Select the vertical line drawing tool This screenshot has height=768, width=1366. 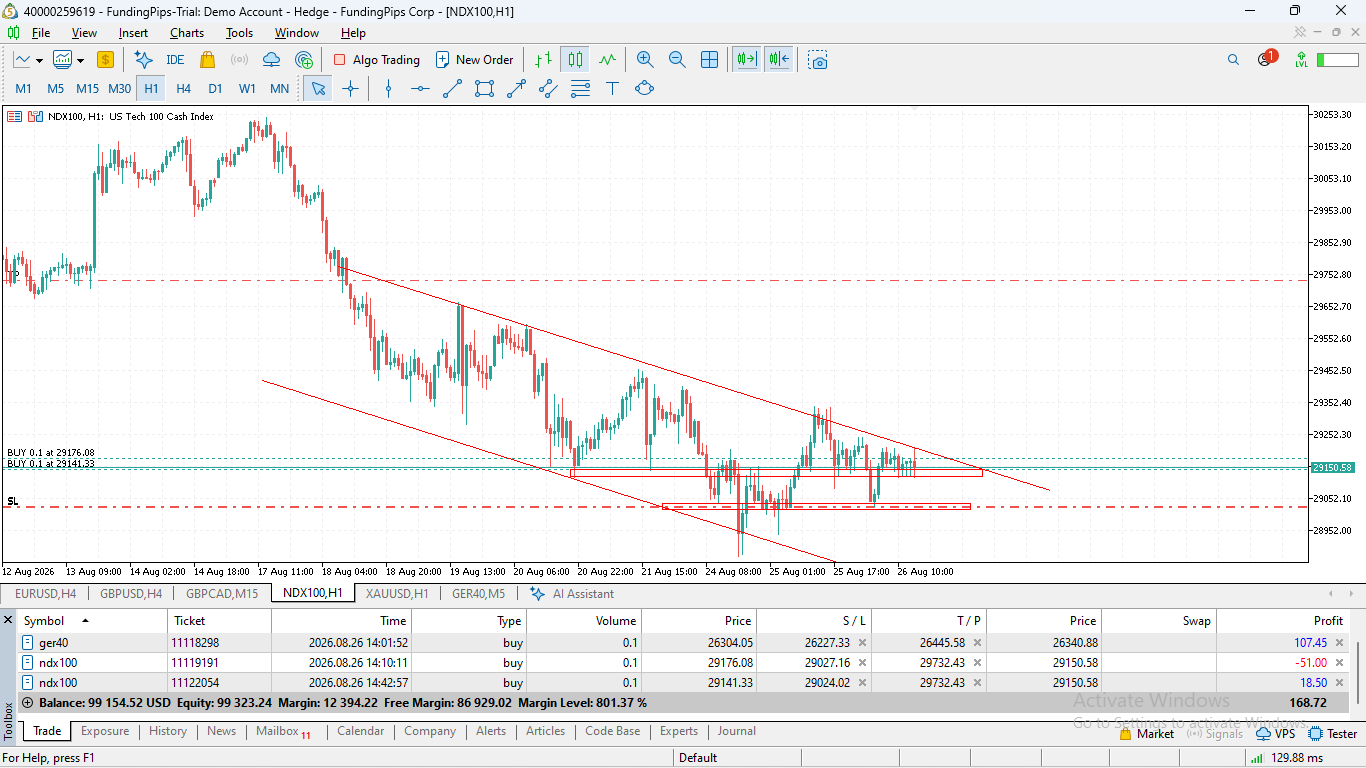point(388,88)
